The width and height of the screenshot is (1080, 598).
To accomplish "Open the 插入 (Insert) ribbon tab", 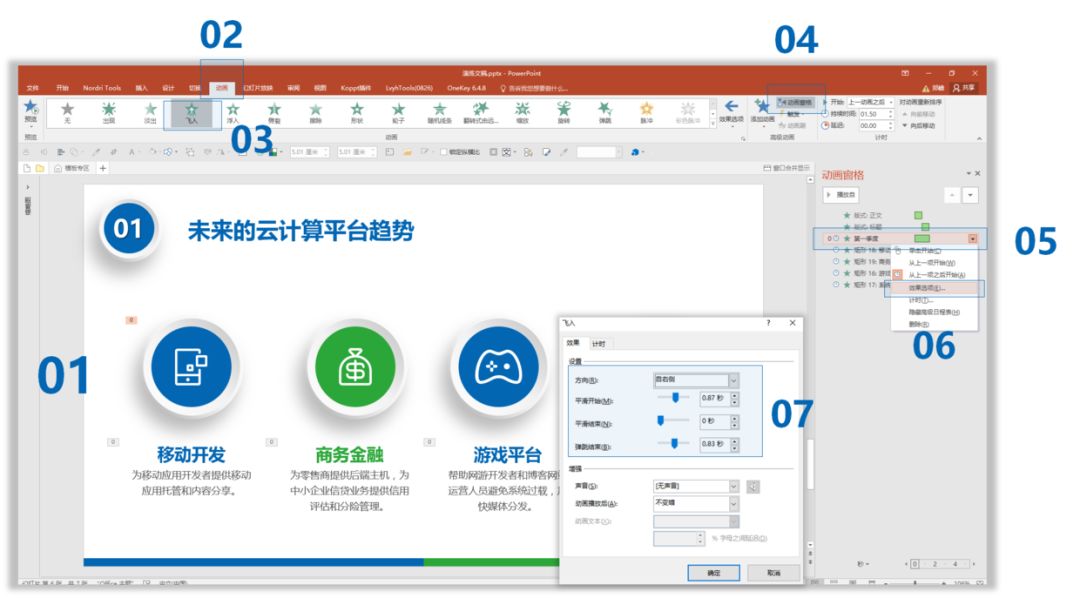I will click(x=141, y=88).
